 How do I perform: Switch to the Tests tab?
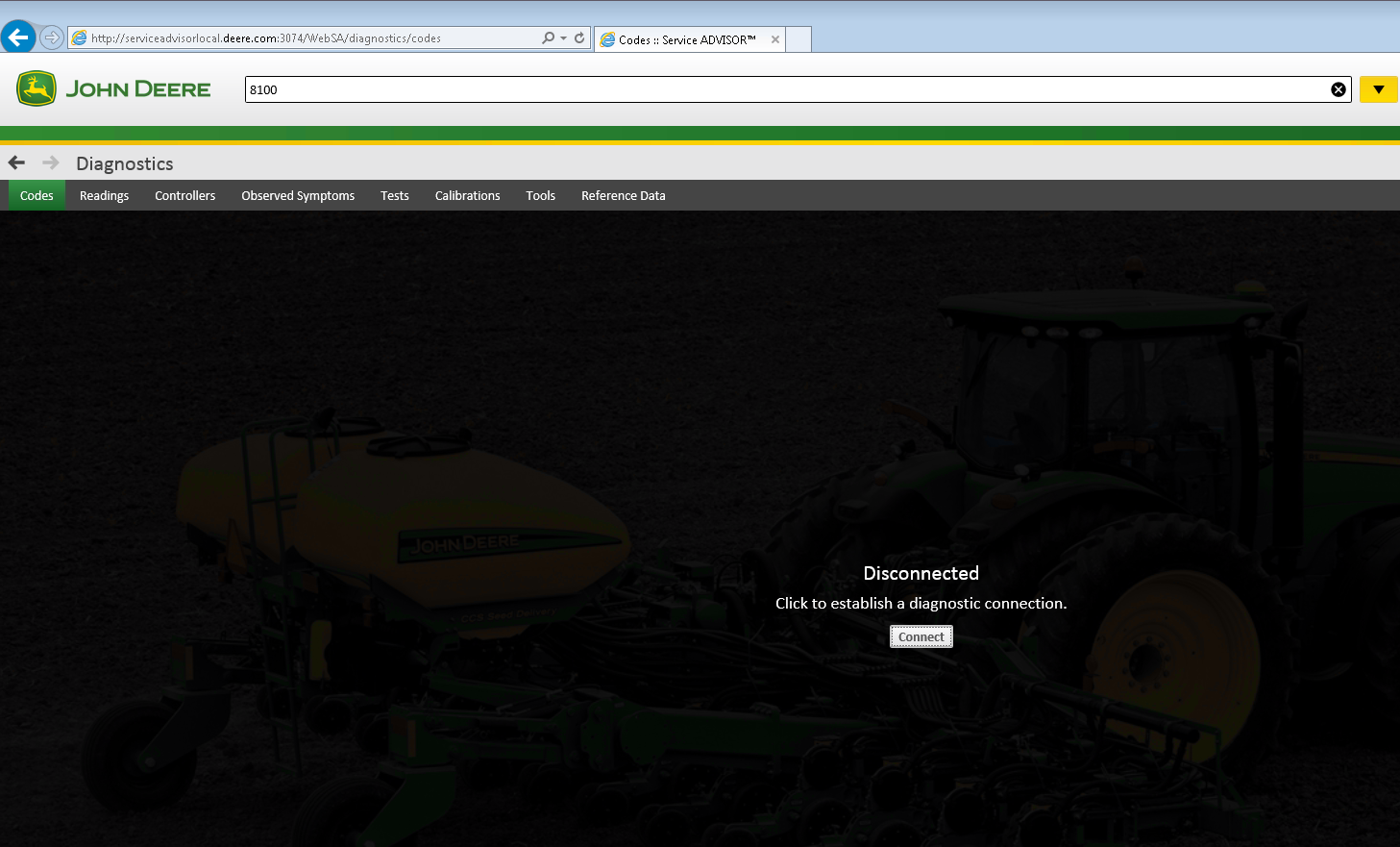click(395, 195)
